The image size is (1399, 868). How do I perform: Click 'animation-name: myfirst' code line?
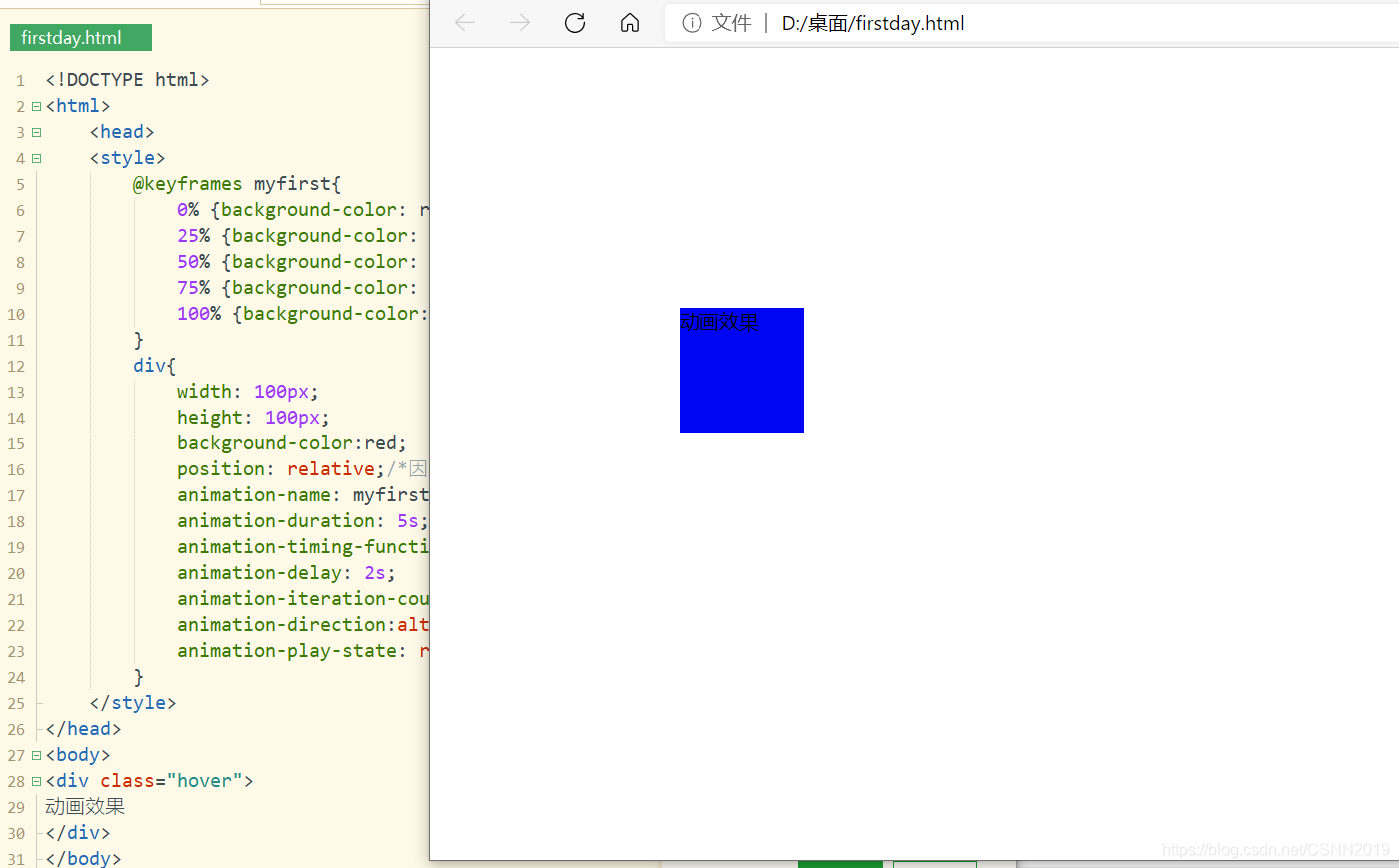click(303, 495)
